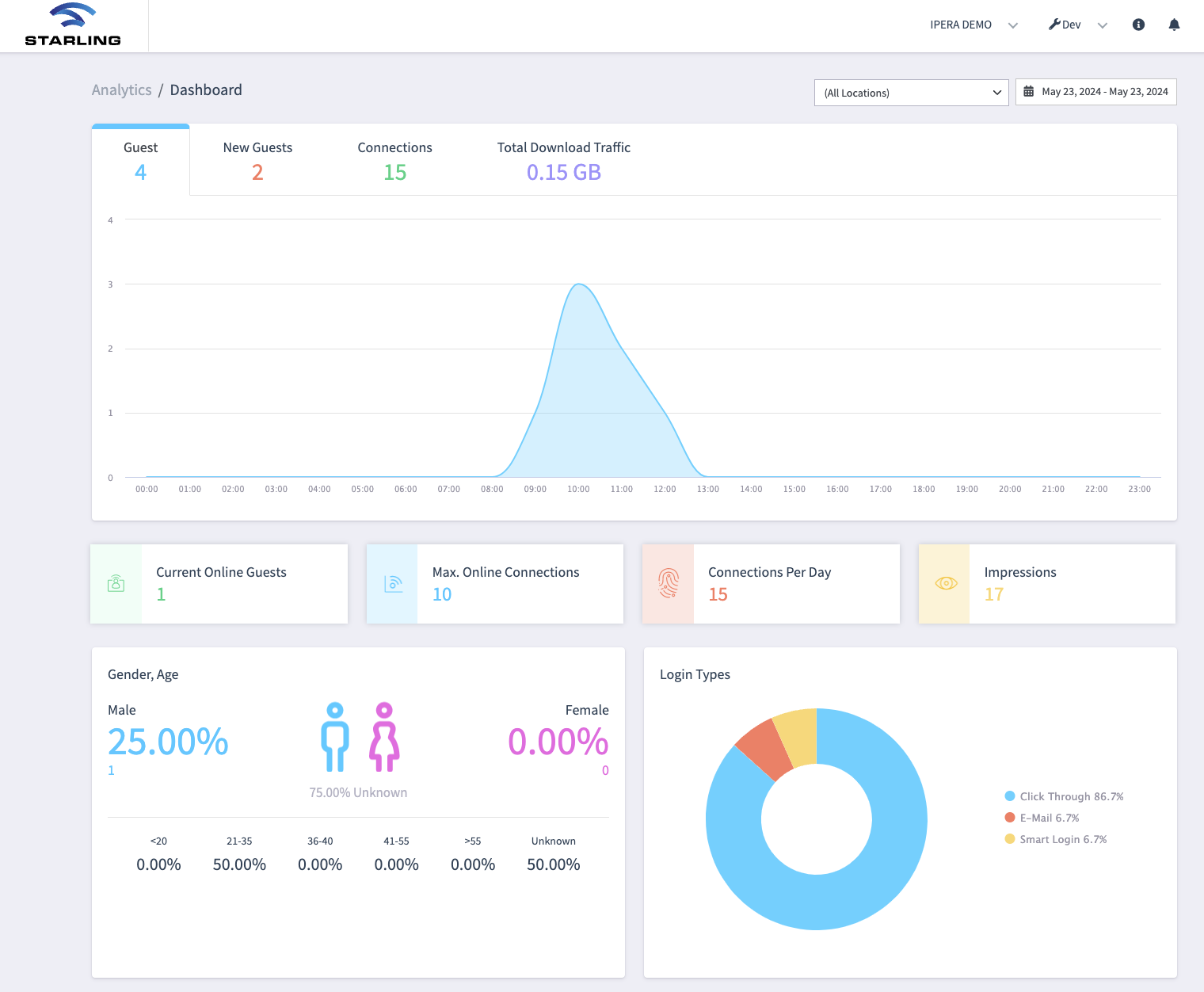Click the Impressions eye icon
This screenshot has height=992, width=1204.
coord(946,583)
